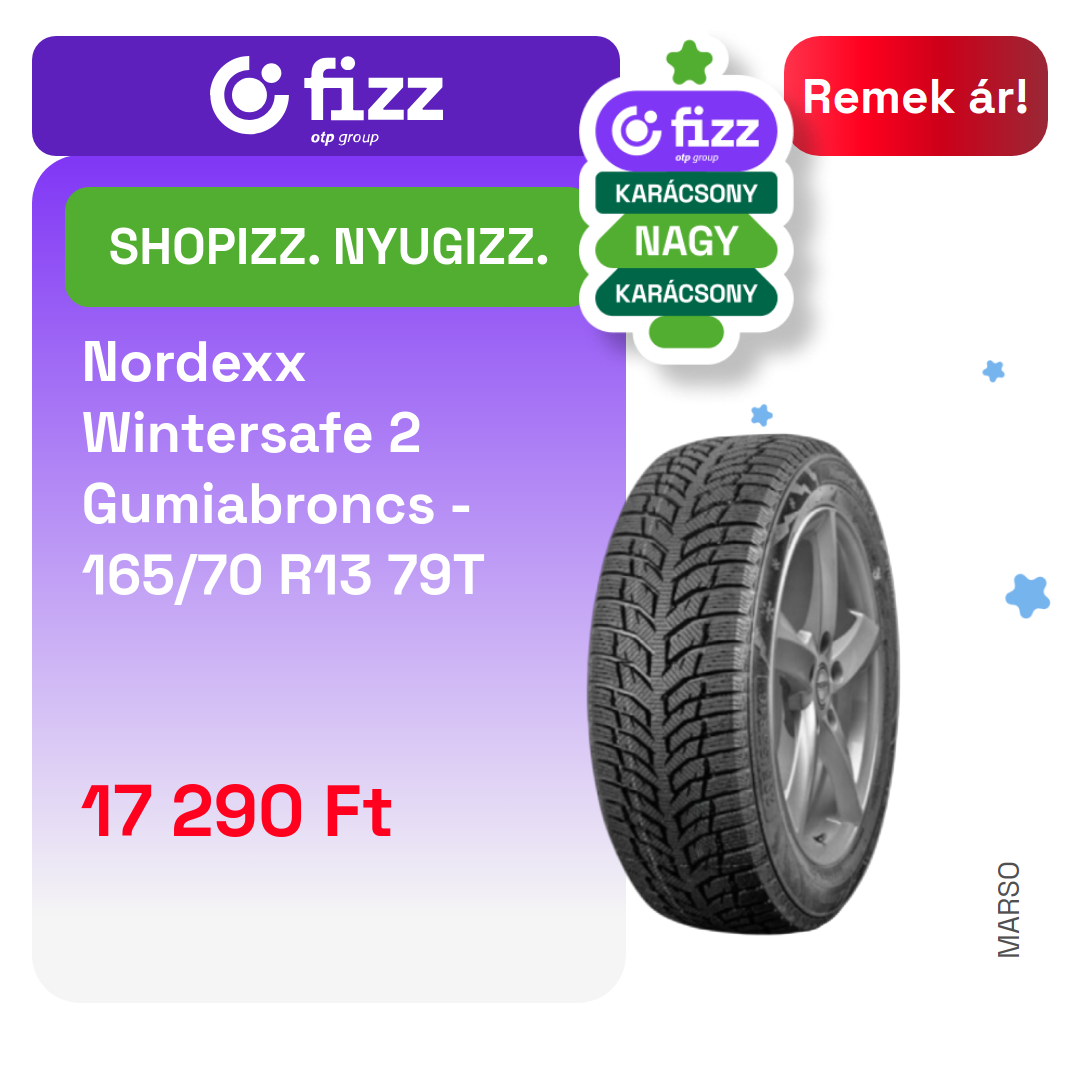
Task: Click the upper KARÁCSONY label on tree
Action: pos(686,194)
